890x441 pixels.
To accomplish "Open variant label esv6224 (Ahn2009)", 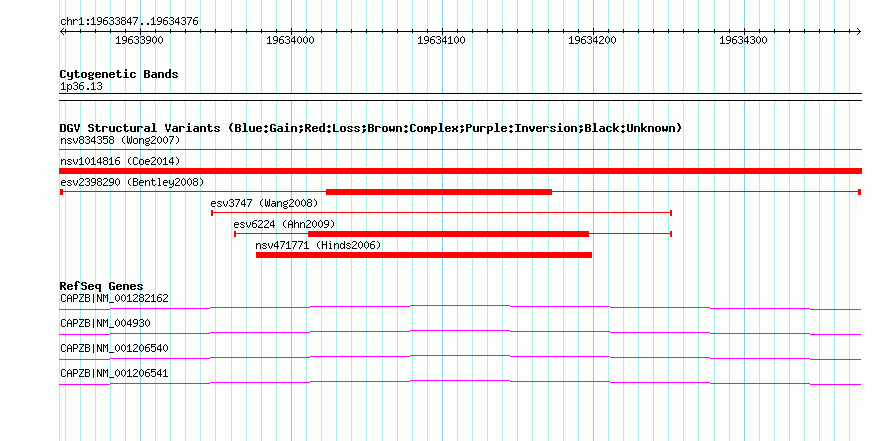I will pyautogui.click(x=284, y=224).
